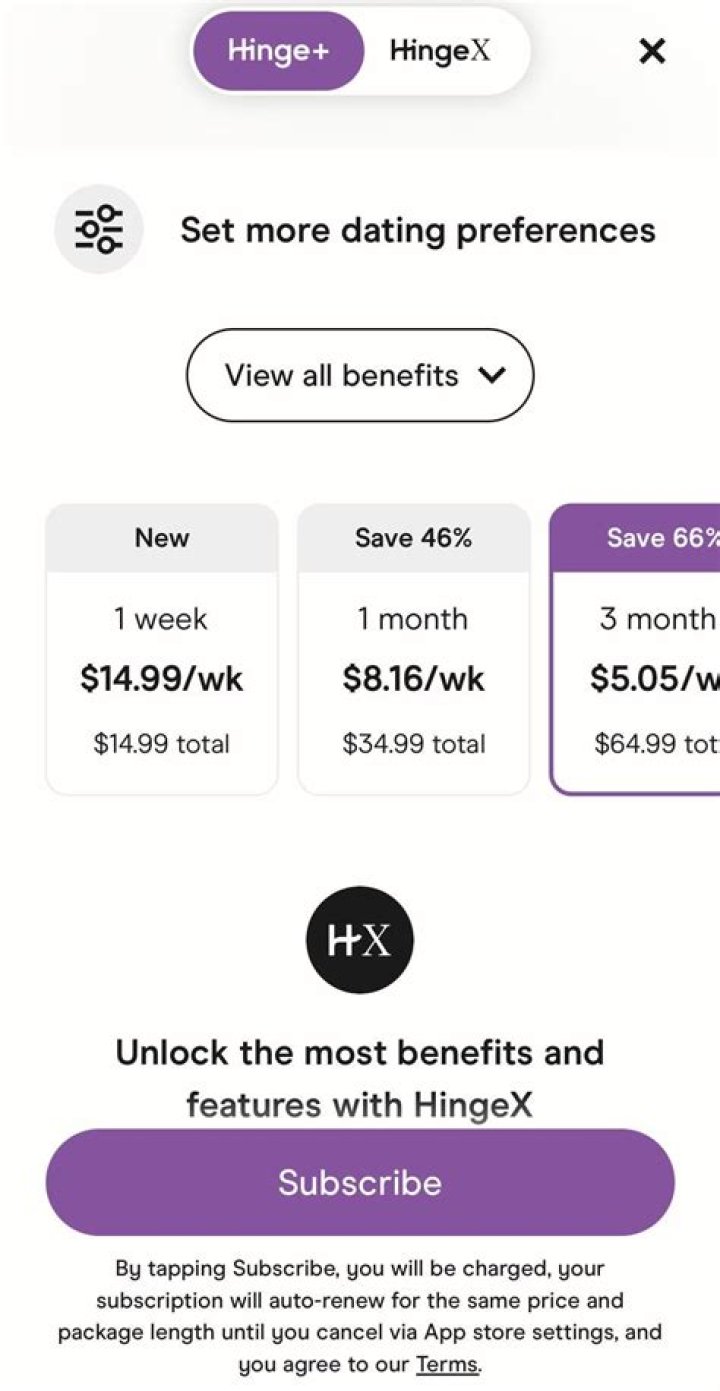Viewport: 720px width, 1391px height.
Task: Collapse the benefits list via the dropdown pill
Action: pyautogui.click(x=360, y=376)
